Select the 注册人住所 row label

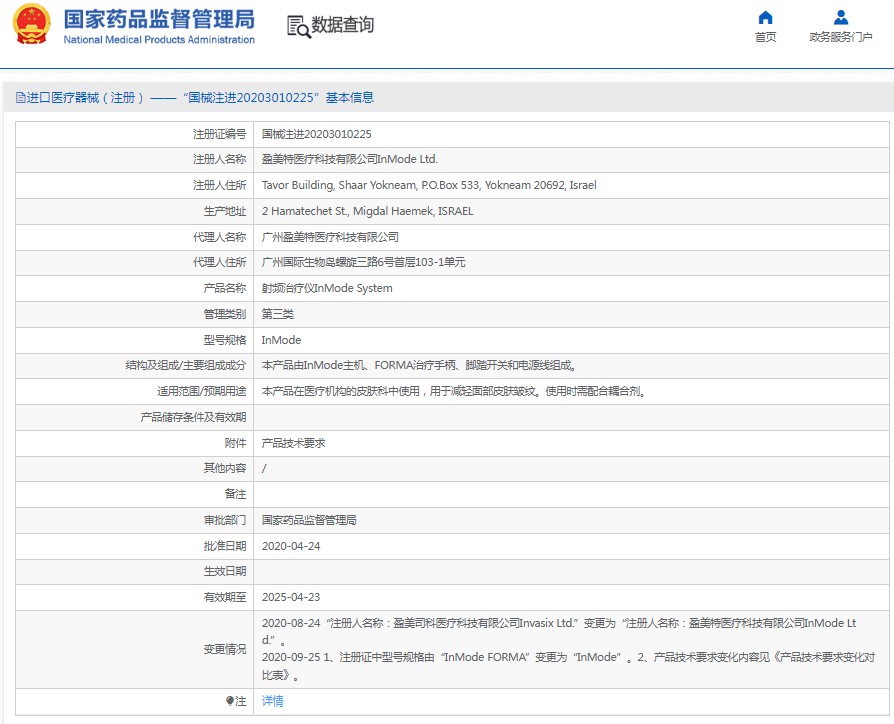(x=220, y=185)
